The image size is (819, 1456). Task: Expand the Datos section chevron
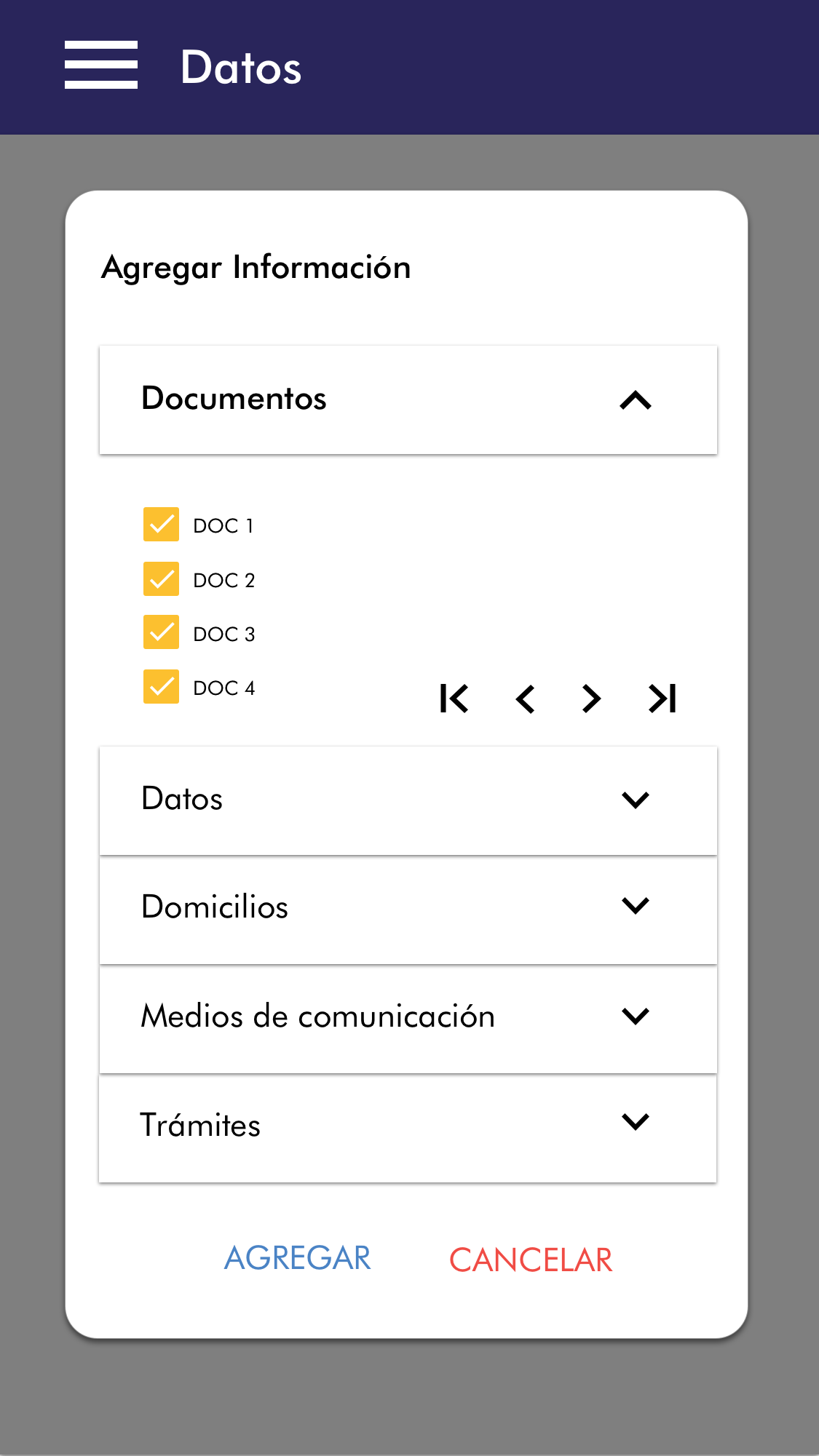pos(636,800)
